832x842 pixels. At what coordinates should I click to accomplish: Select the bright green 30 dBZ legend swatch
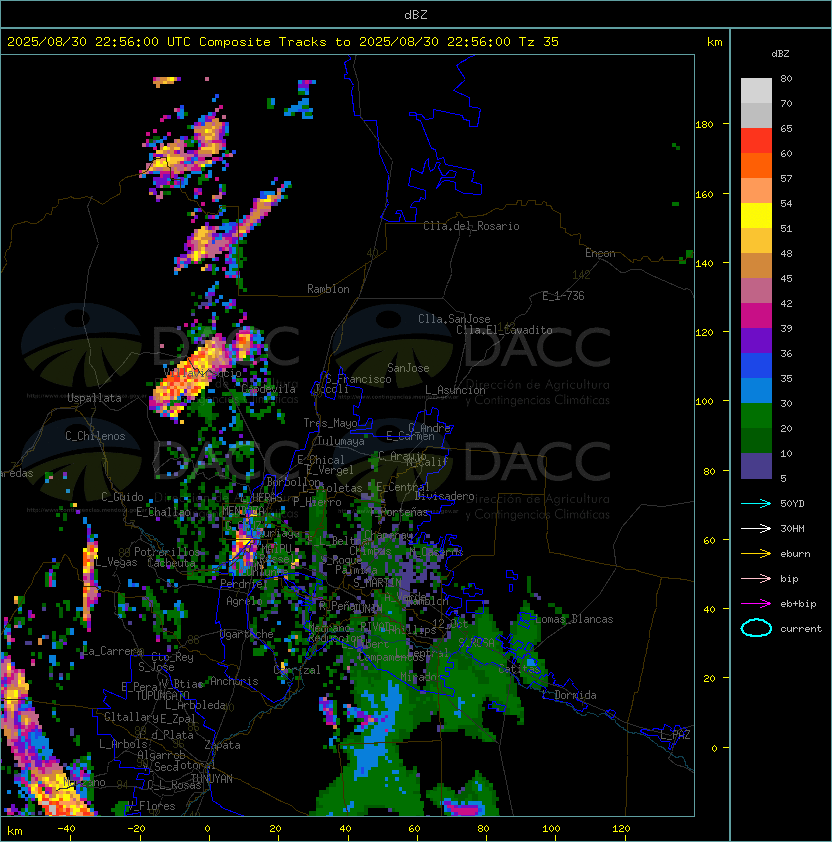click(x=756, y=415)
